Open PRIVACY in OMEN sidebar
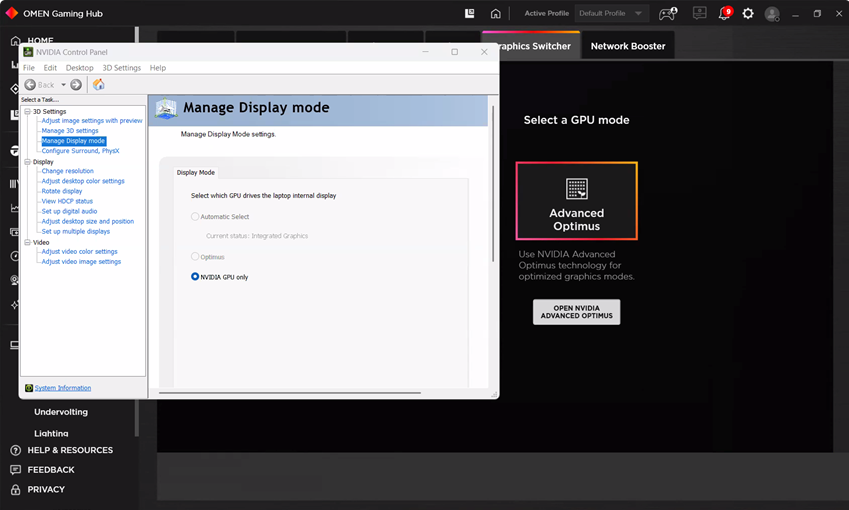This screenshot has height=510, width=849. point(46,489)
